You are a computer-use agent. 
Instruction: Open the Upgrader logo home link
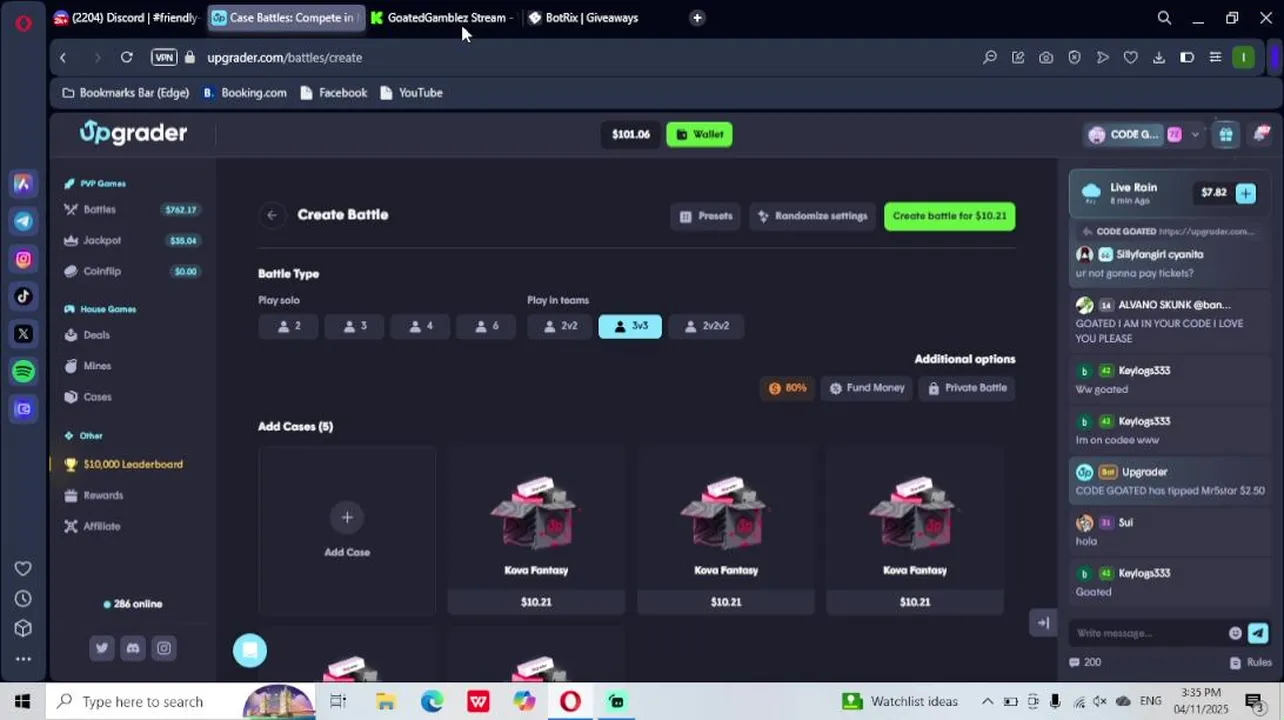133,133
